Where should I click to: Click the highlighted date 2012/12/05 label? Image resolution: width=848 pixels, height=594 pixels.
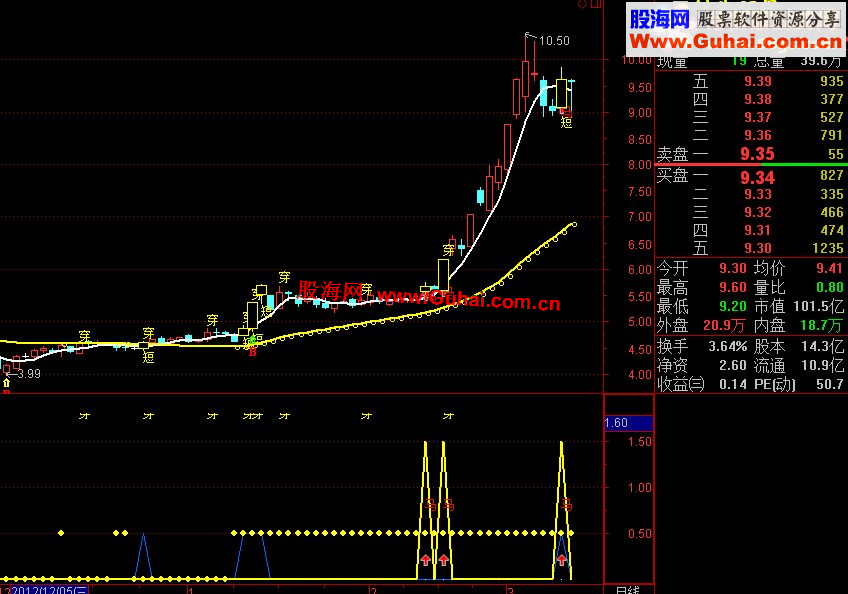click(x=49, y=590)
